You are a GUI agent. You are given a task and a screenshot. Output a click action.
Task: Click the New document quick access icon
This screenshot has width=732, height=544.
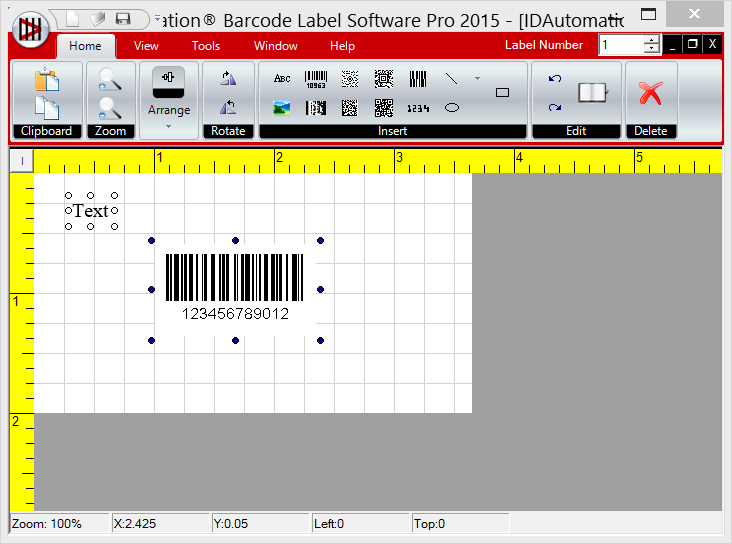72,19
